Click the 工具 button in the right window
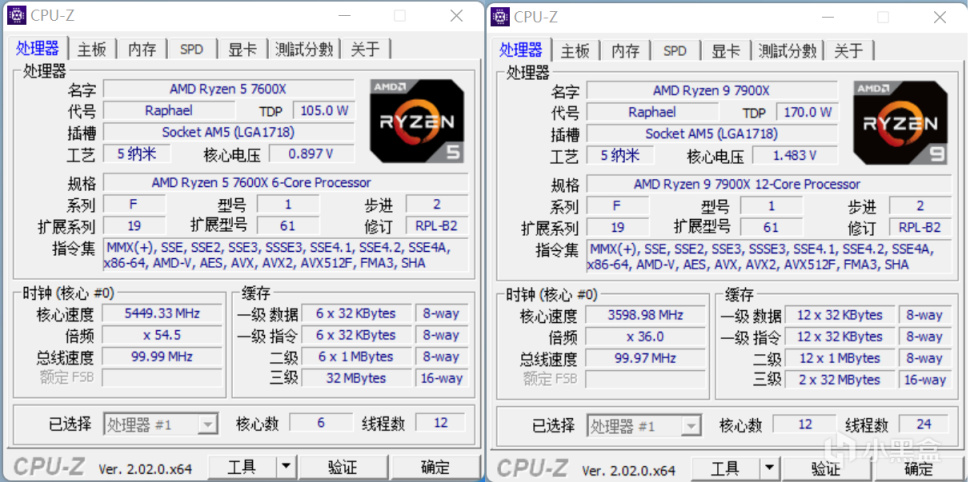This screenshot has height=482, width=970. [x=726, y=468]
